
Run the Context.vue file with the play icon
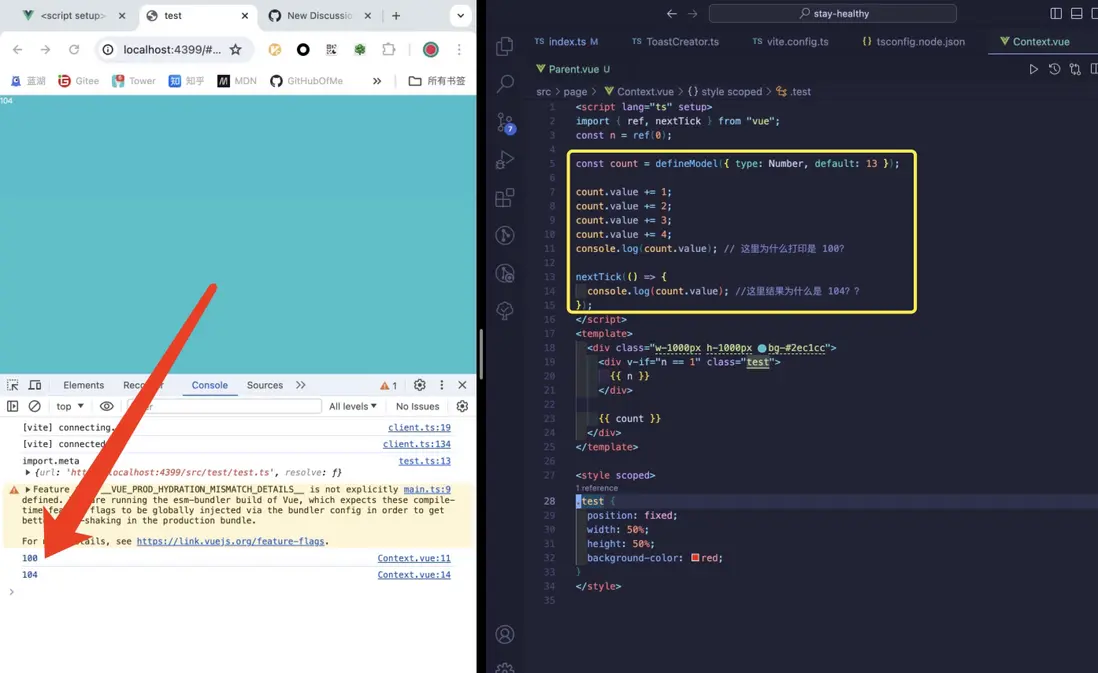(1033, 69)
